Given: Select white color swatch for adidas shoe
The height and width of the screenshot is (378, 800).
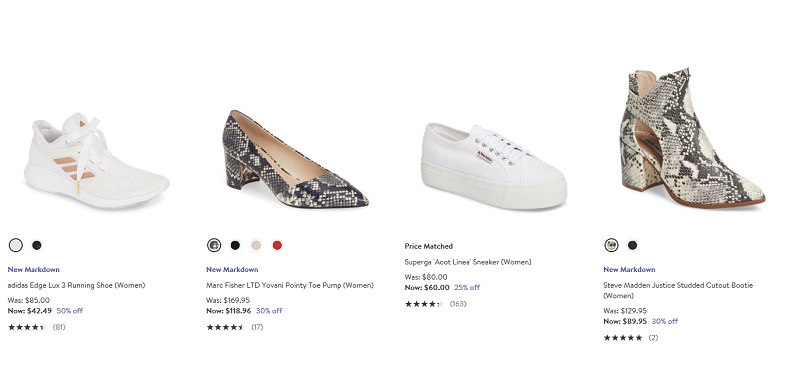Looking at the screenshot, I should (x=16, y=245).
